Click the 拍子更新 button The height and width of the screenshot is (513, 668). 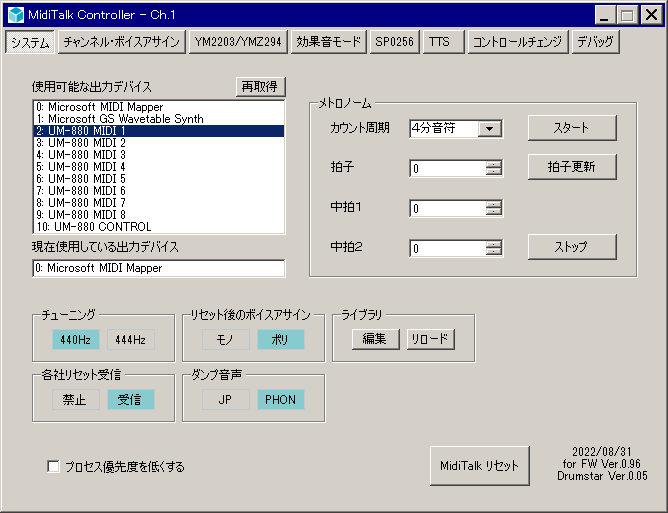(x=572, y=167)
